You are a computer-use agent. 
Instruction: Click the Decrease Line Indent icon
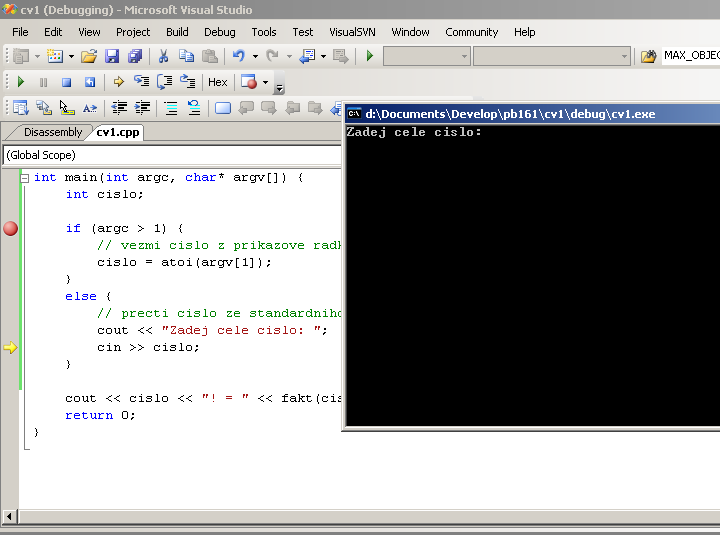(x=119, y=108)
